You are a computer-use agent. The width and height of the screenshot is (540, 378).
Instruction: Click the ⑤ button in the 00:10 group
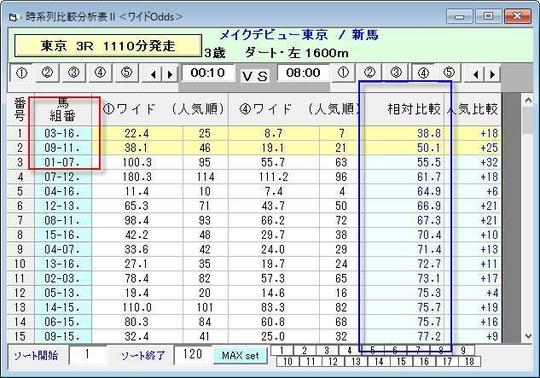tap(127, 73)
